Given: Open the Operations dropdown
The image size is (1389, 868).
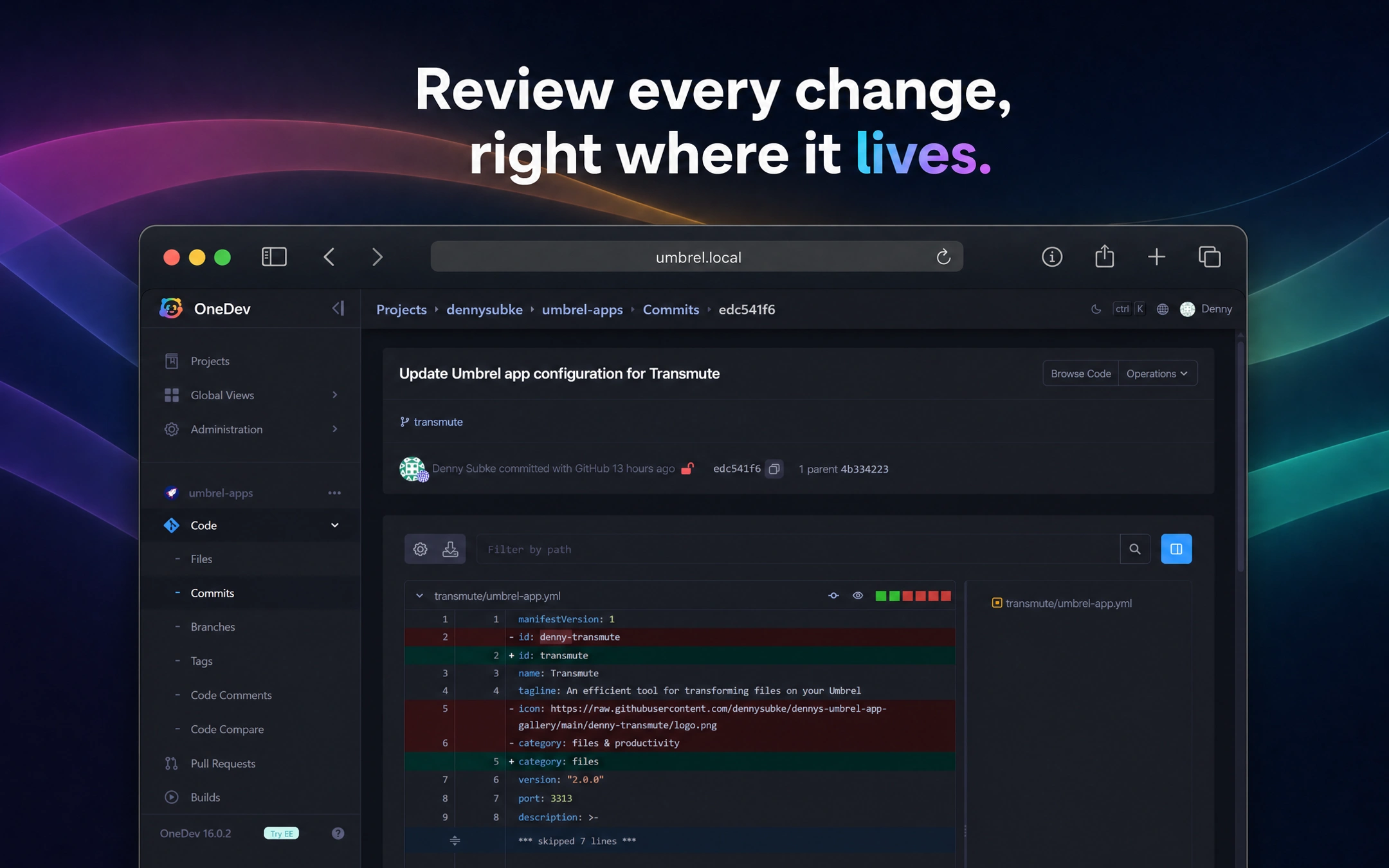Looking at the screenshot, I should click(x=1157, y=374).
